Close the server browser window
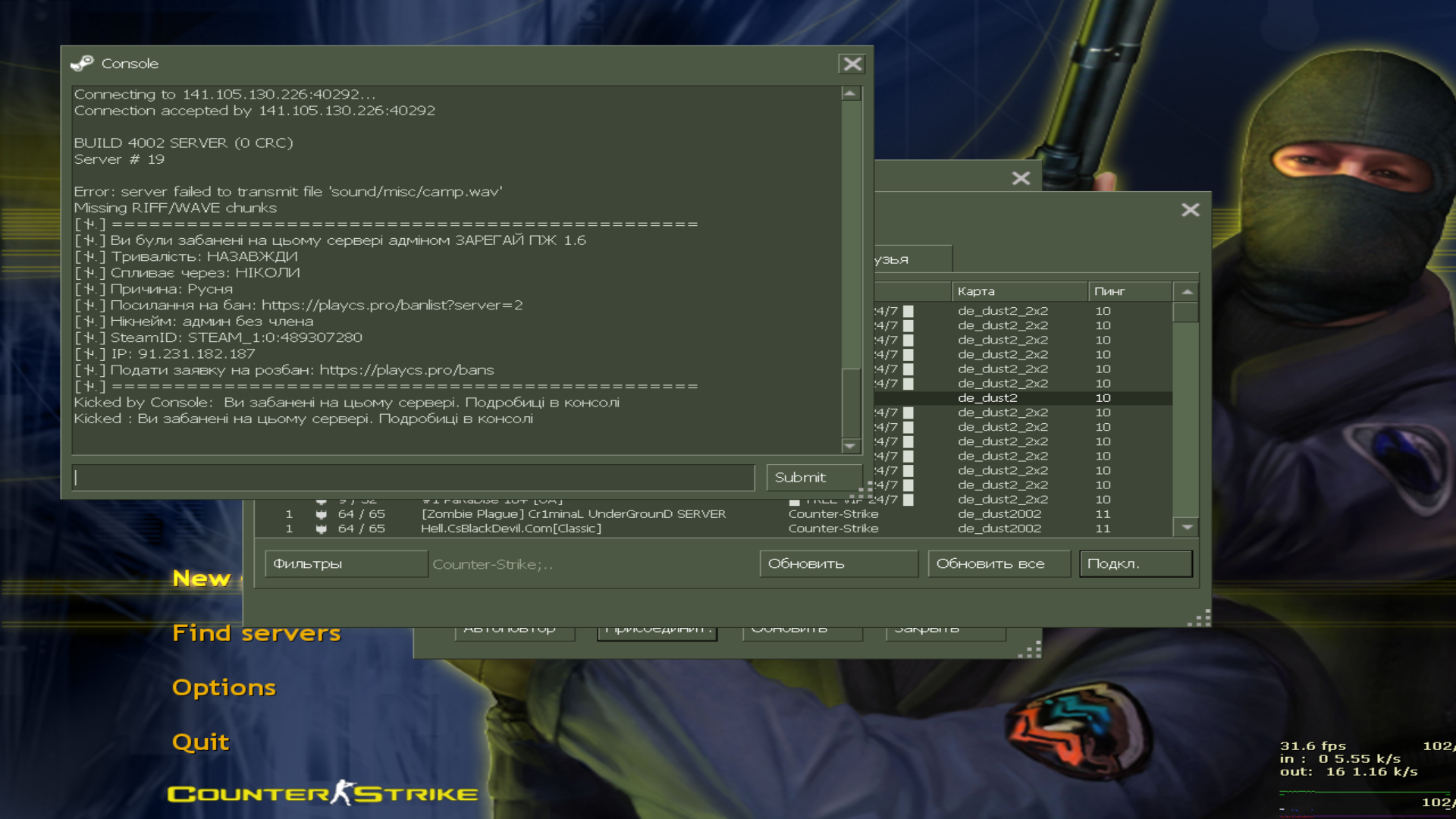 pyautogui.click(x=1190, y=210)
